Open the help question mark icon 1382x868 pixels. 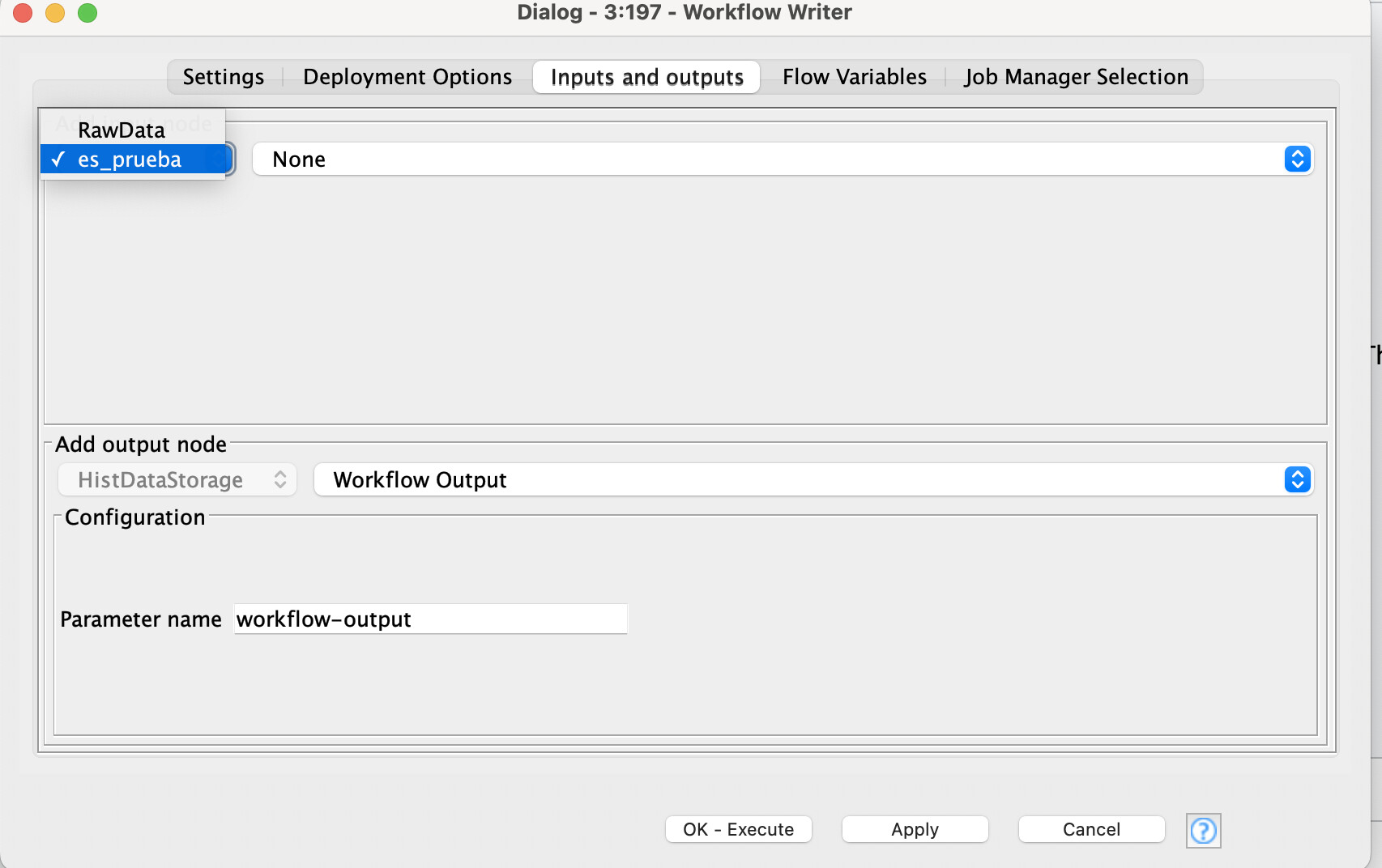pos(1203,830)
